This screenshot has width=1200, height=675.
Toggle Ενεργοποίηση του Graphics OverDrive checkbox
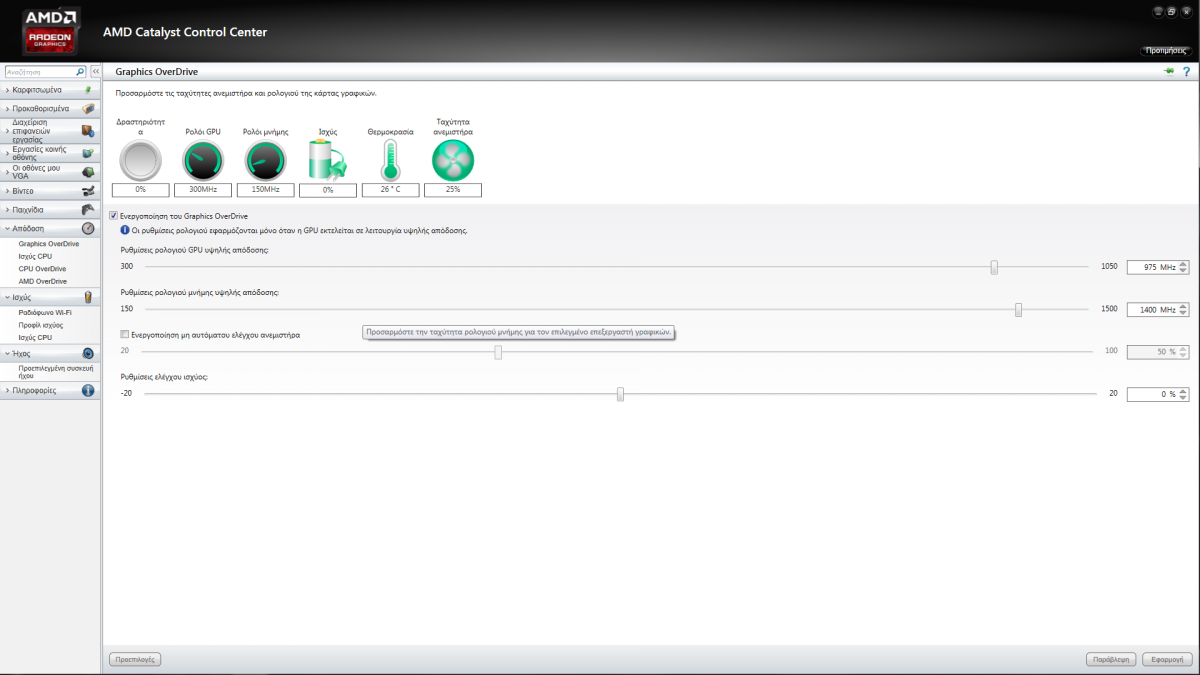(114, 216)
